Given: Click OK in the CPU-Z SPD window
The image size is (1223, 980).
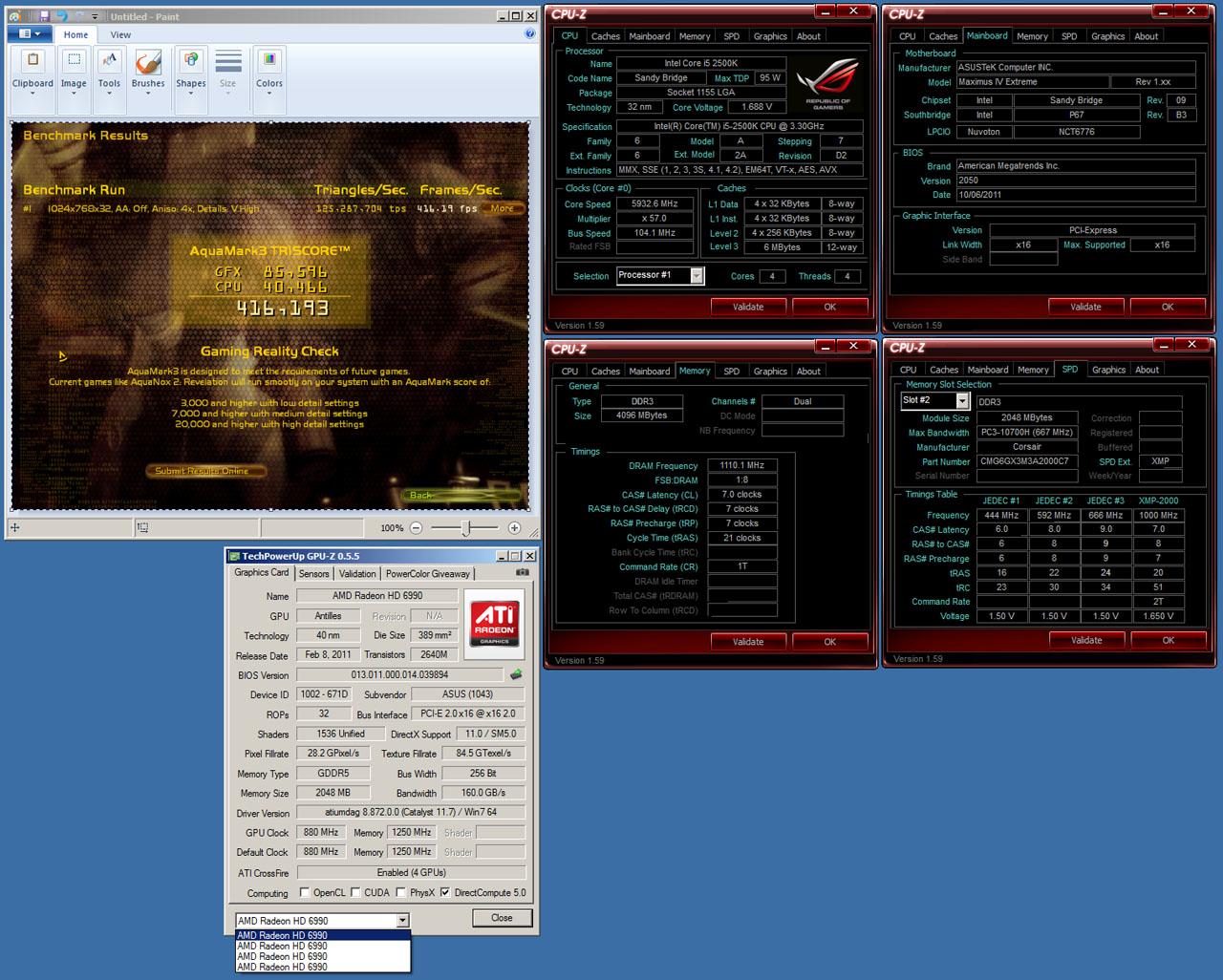Looking at the screenshot, I should (1169, 640).
